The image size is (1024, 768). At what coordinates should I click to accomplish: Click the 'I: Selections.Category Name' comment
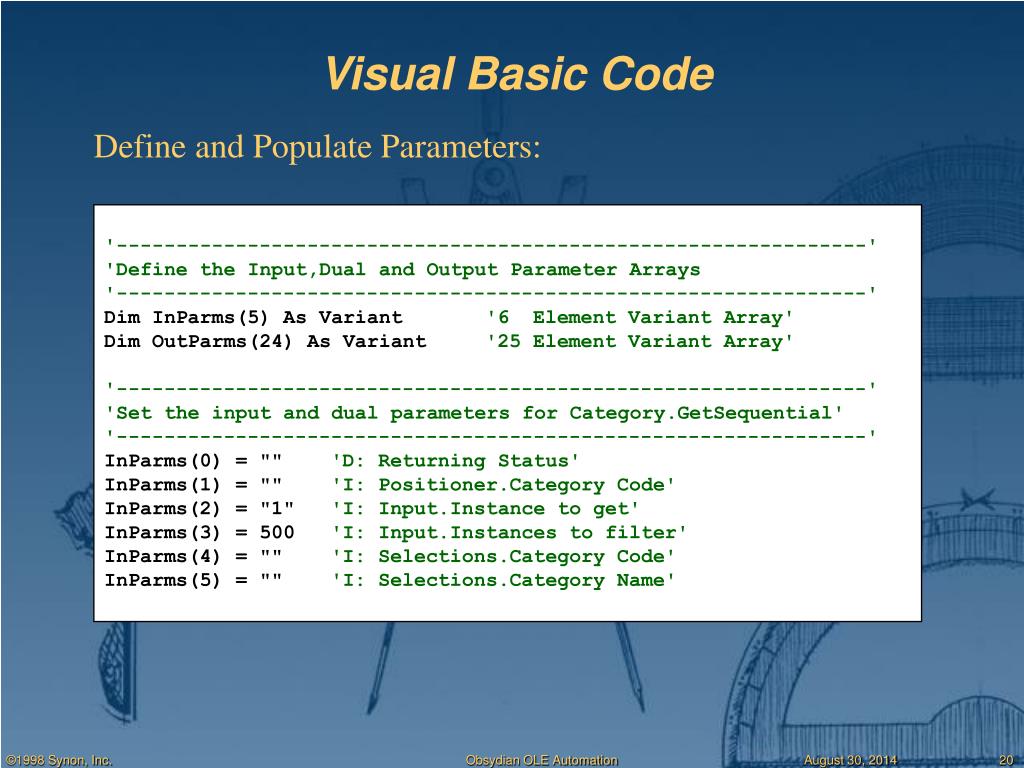(504, 581)
